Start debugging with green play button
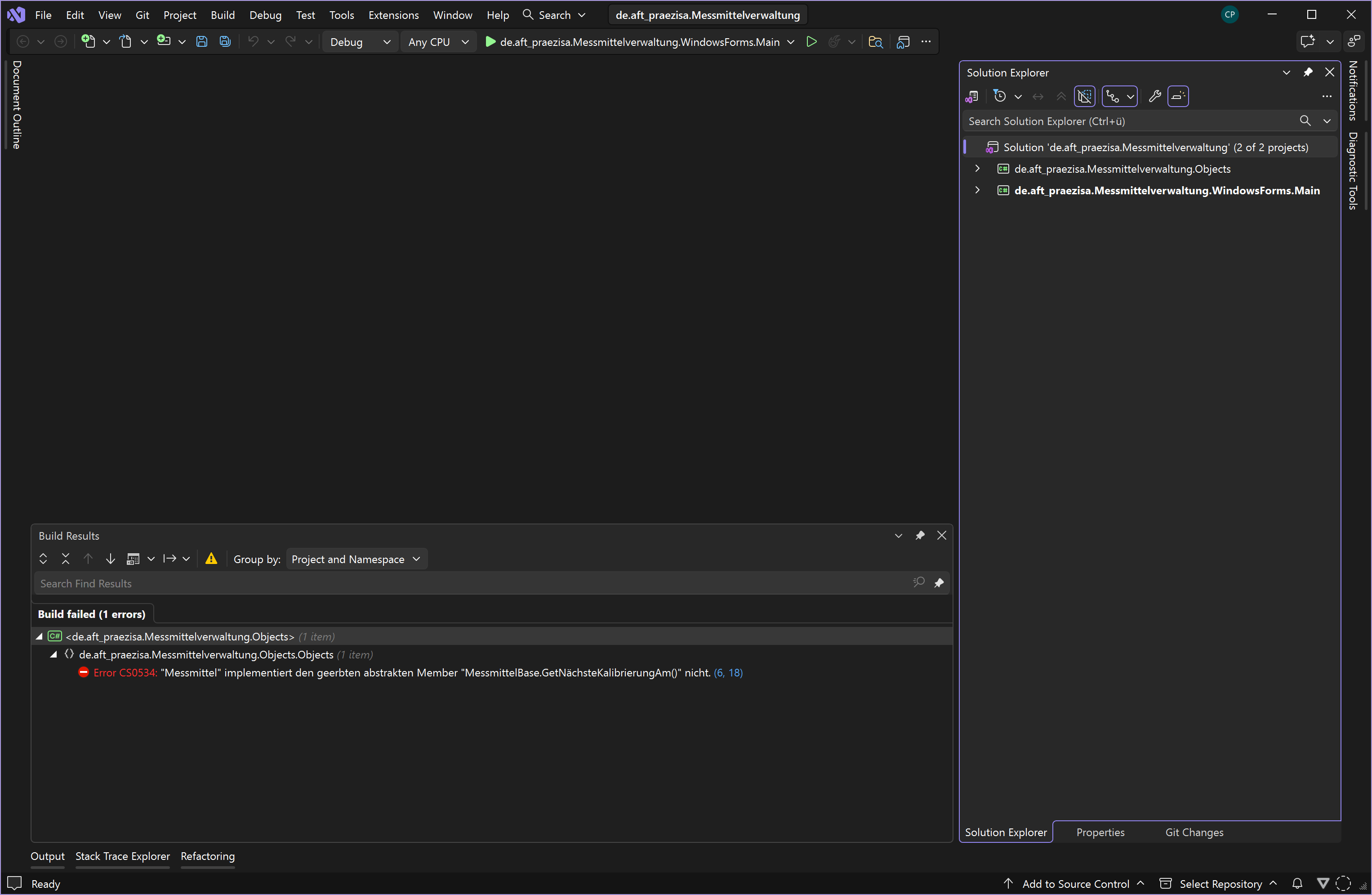1372x895 pixels. [490, 41]
